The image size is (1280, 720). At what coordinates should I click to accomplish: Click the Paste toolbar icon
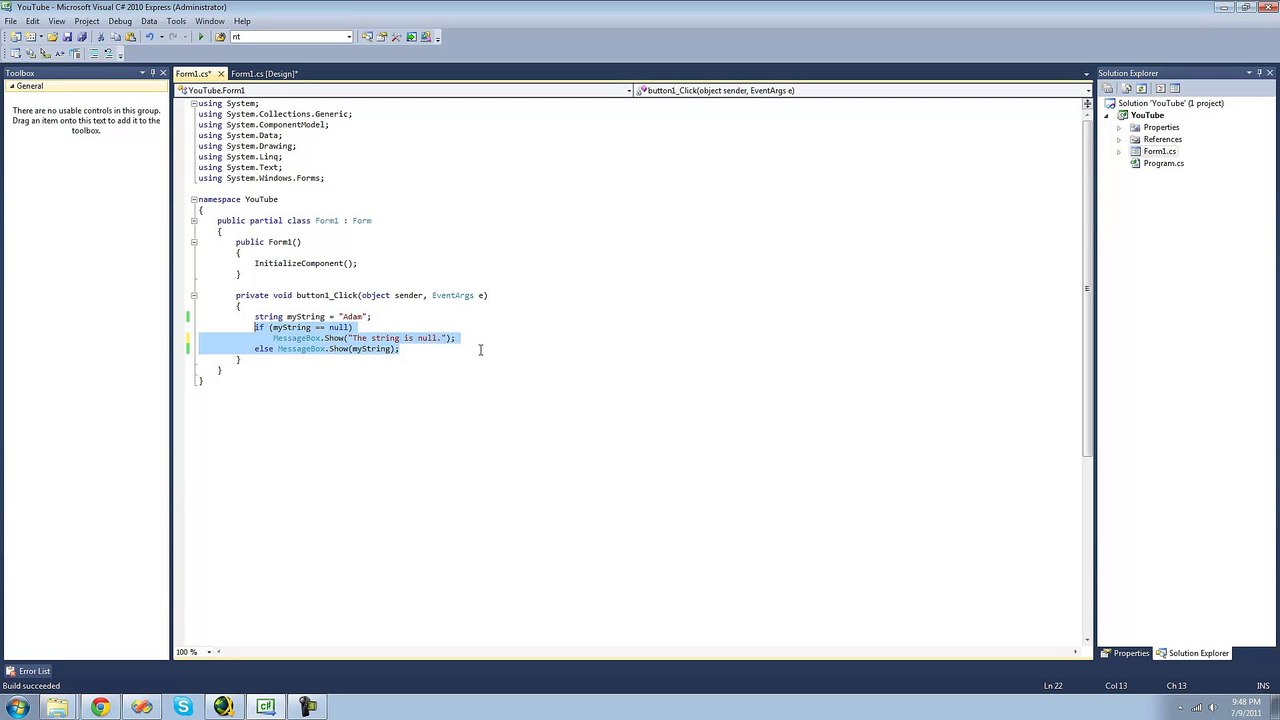pos(130,37)
